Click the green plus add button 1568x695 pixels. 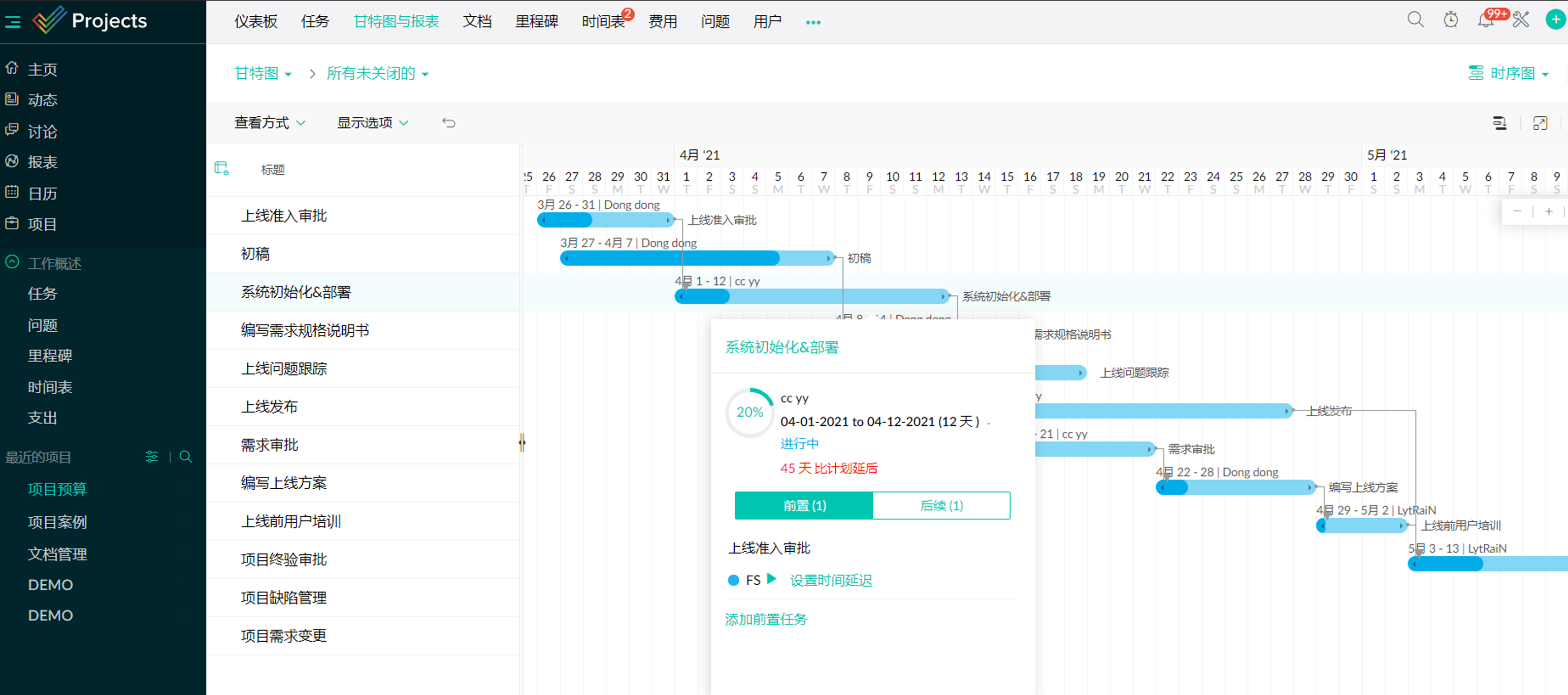pyautogui.click(x=1555, y=20)
